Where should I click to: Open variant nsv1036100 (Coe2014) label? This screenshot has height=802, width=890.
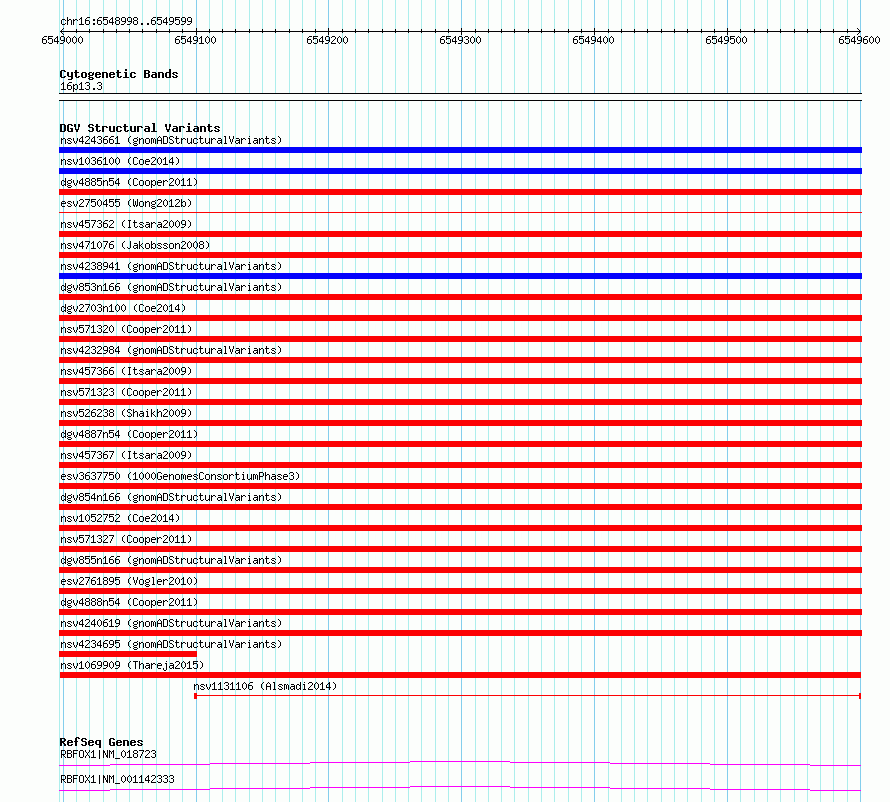tap(120, 161)
